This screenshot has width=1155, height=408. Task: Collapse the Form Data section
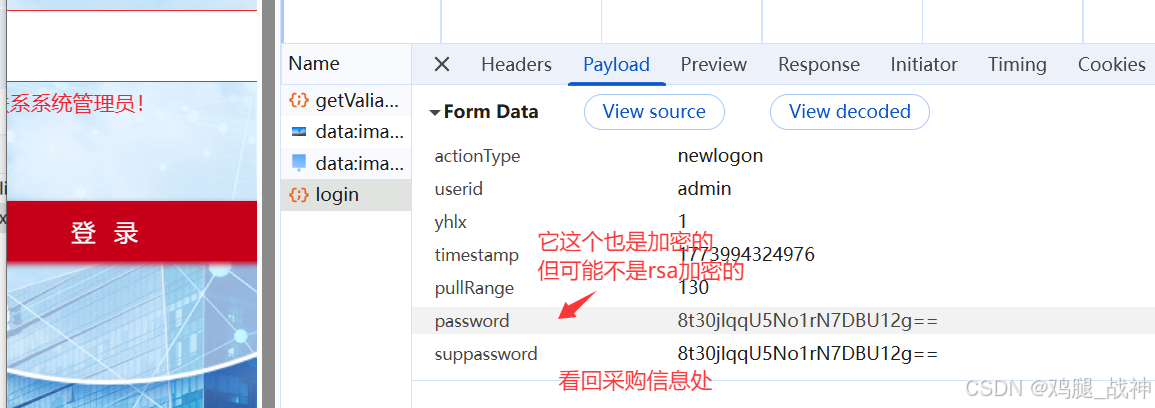pyautogui.click(x=435, y=113)
